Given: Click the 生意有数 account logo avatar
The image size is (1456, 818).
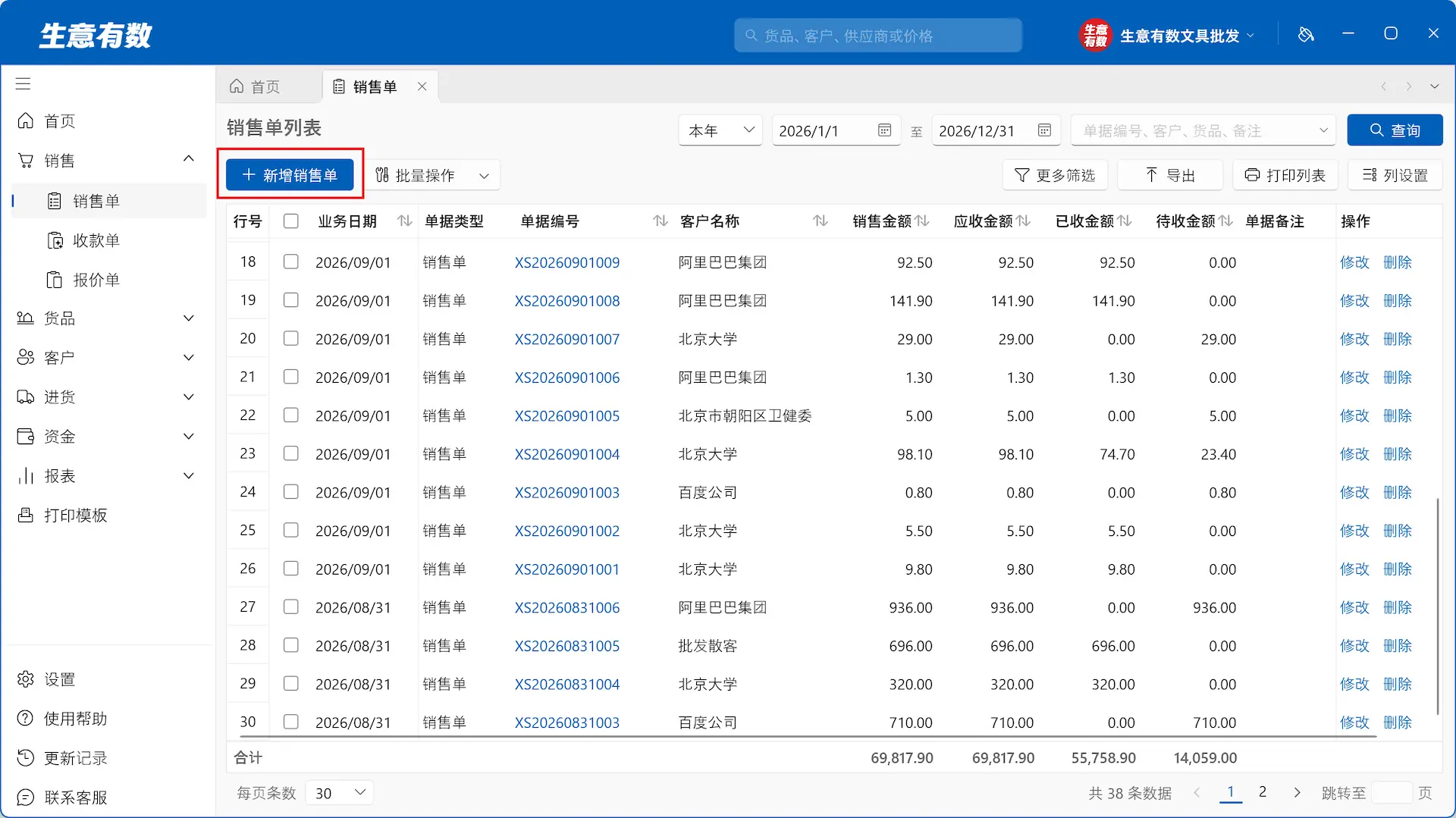Looking at the screenshot, I should point(1094,35).
